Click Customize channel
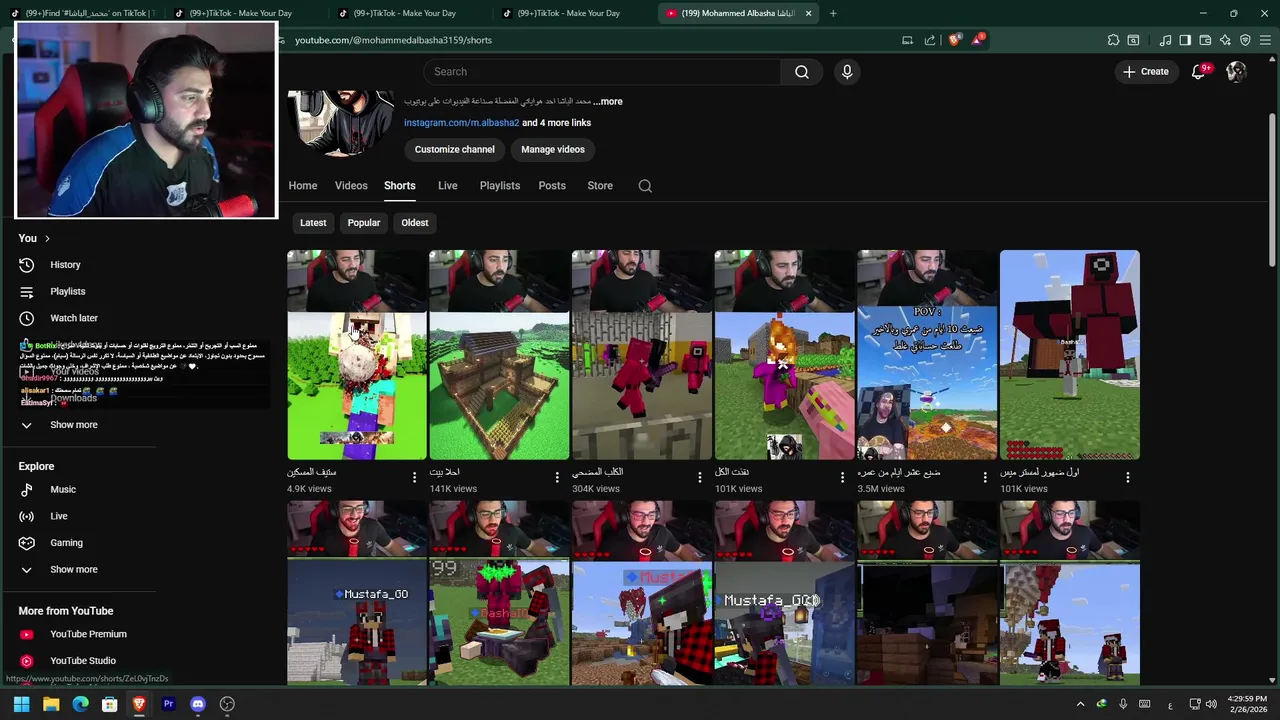The image size is (1280, 720). (455, 150)
